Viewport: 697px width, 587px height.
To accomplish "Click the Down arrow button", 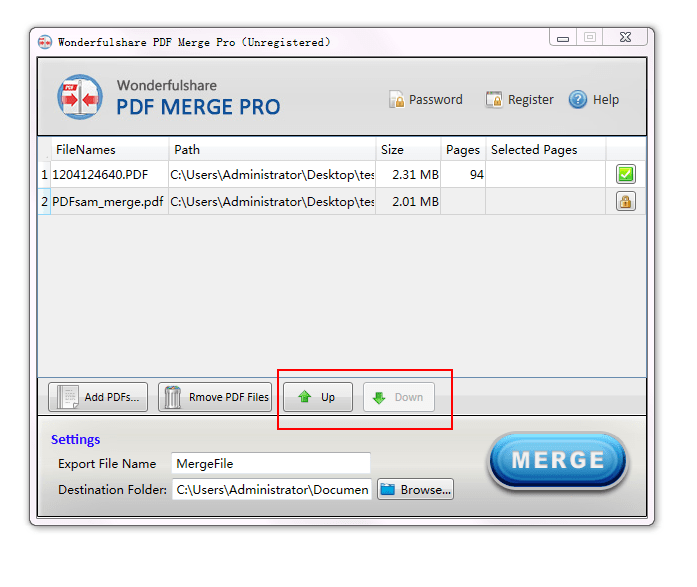I will 399,397.
